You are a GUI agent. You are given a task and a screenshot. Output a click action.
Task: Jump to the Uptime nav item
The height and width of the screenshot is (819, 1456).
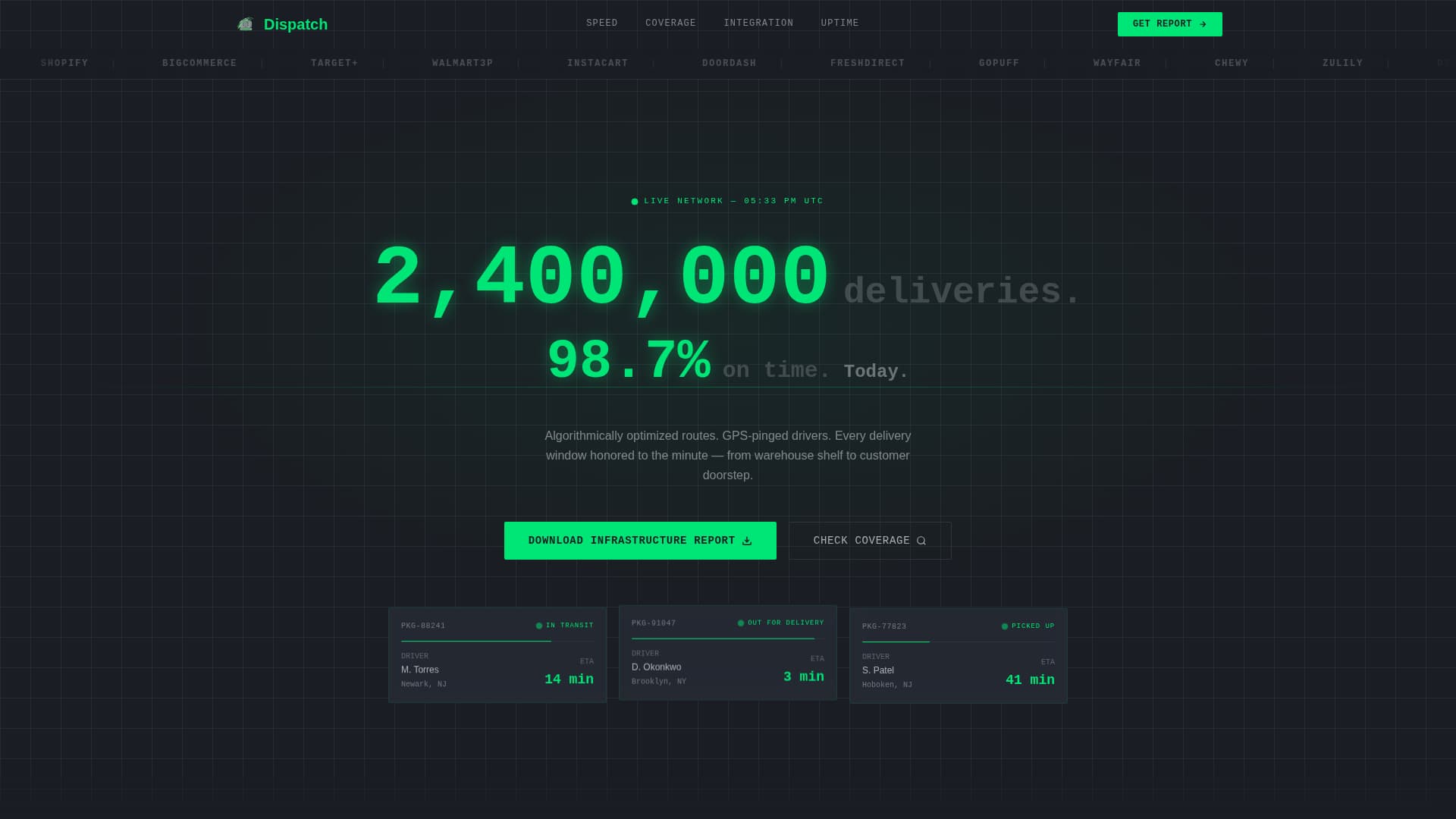(x=839, y=24)
